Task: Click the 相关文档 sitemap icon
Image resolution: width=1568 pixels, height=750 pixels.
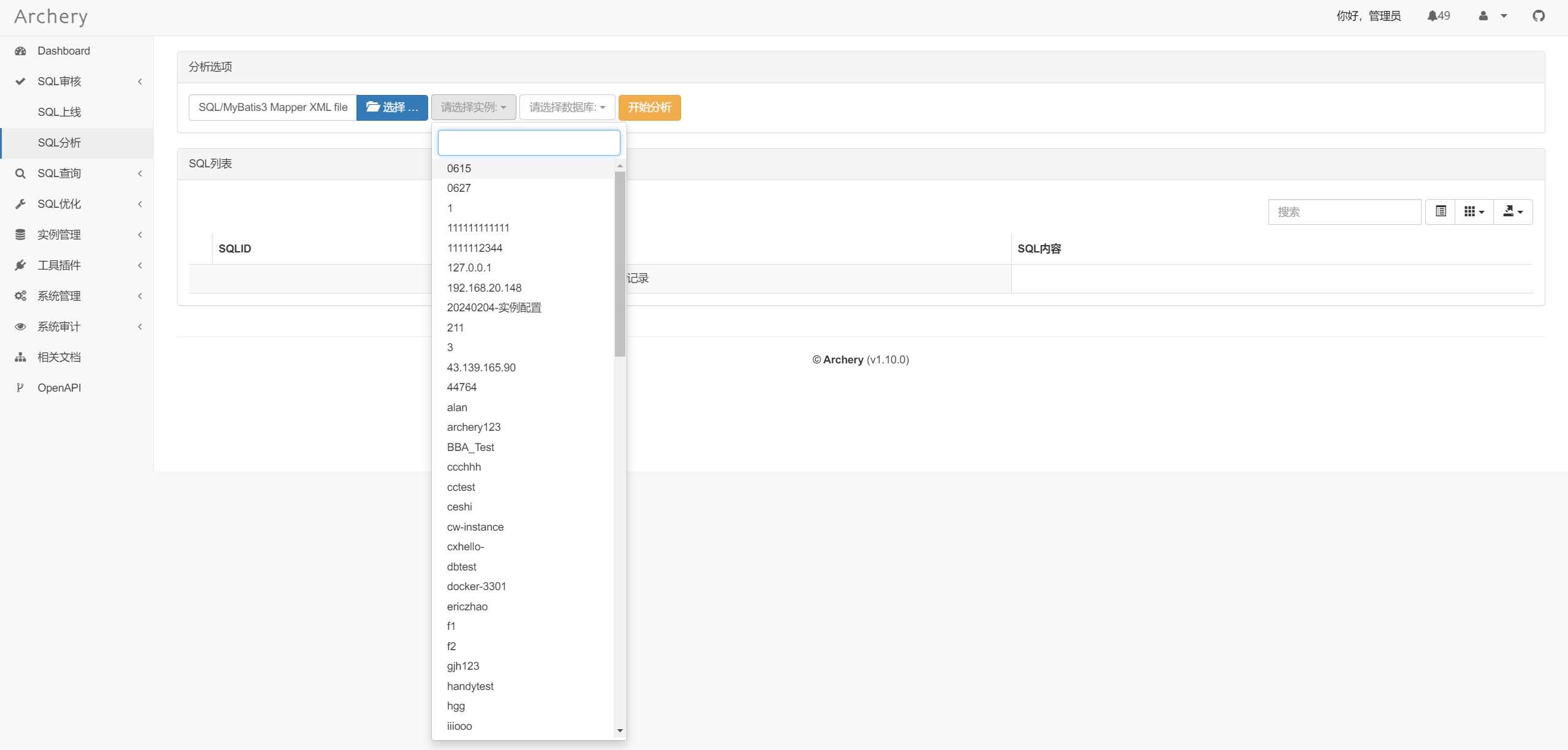Action: point(20,357)
